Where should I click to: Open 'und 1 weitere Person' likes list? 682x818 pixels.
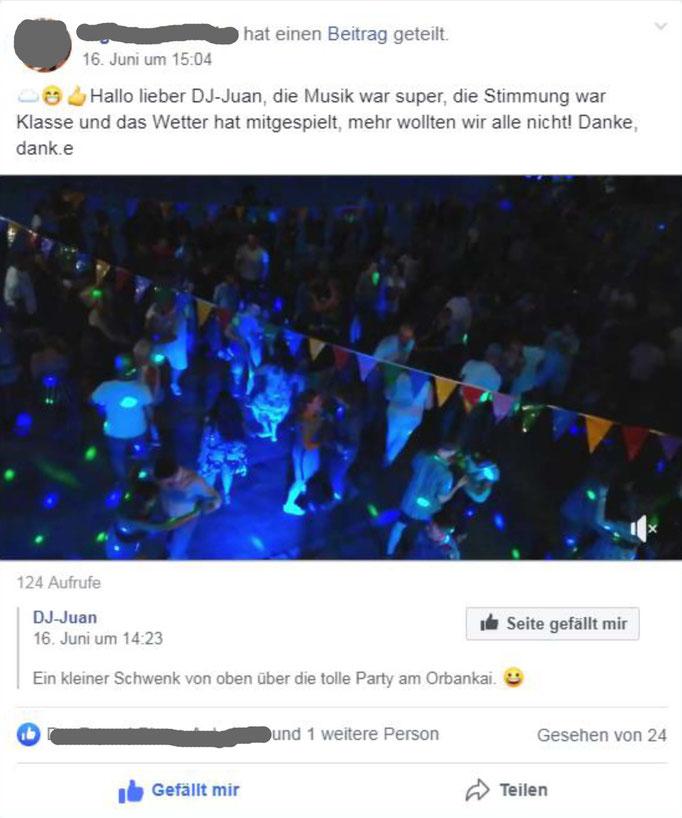pos(356,734)
